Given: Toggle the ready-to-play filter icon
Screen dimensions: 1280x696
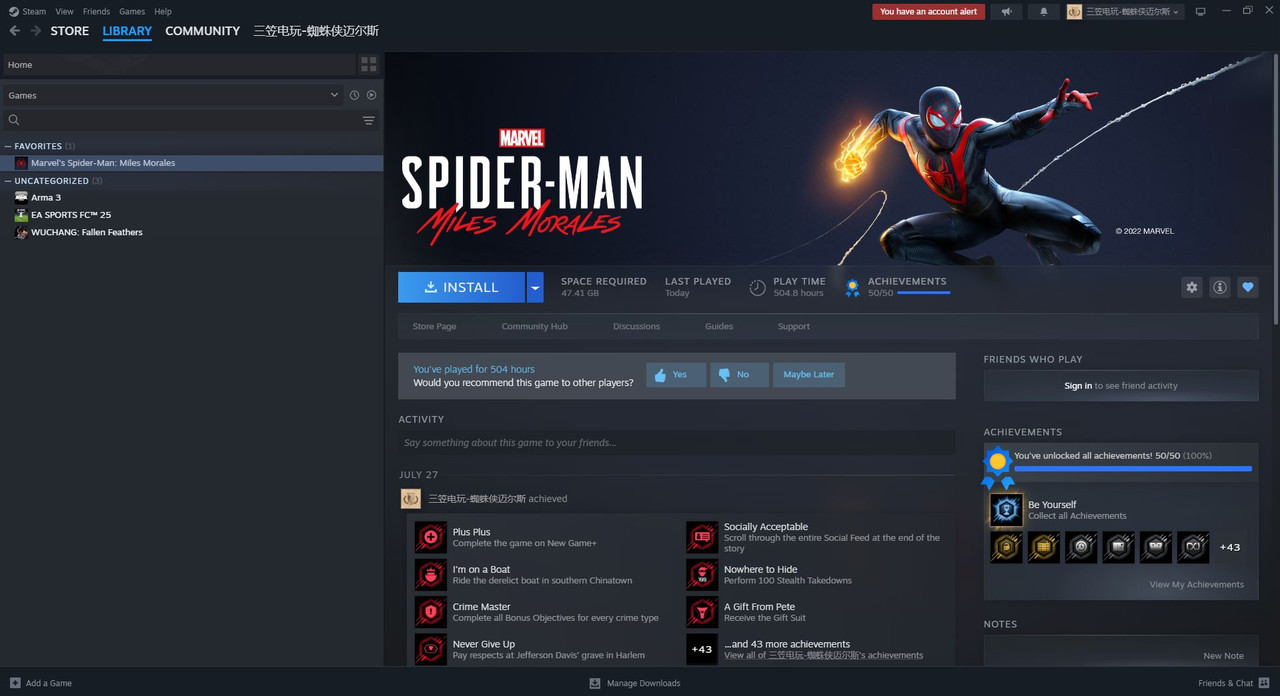Looking at the screenshot, I should point(371,95).
